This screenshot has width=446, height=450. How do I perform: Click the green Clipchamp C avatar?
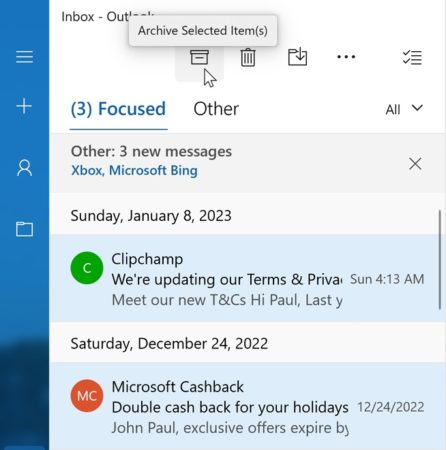click(x=87, y=268)
